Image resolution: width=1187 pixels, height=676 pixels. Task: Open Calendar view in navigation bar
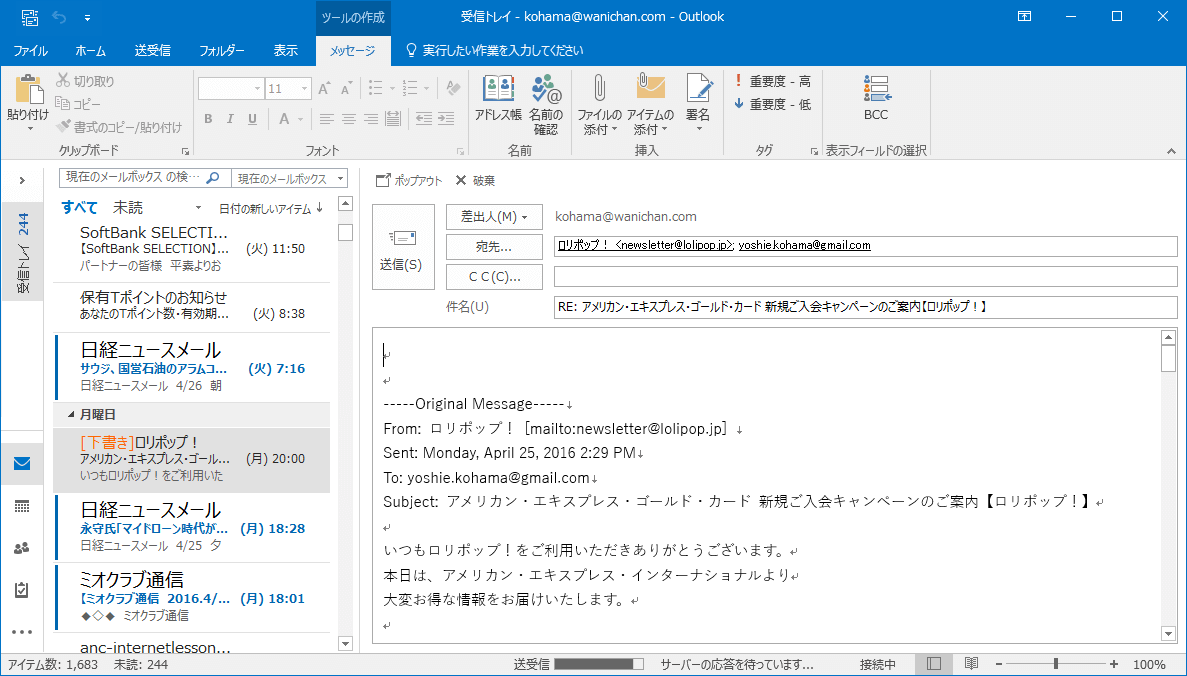tap(22, 506)
